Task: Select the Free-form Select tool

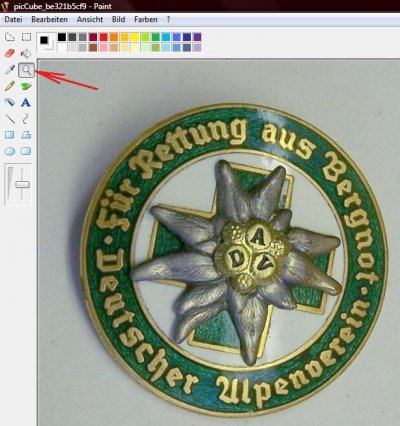Action: (10, 37)
